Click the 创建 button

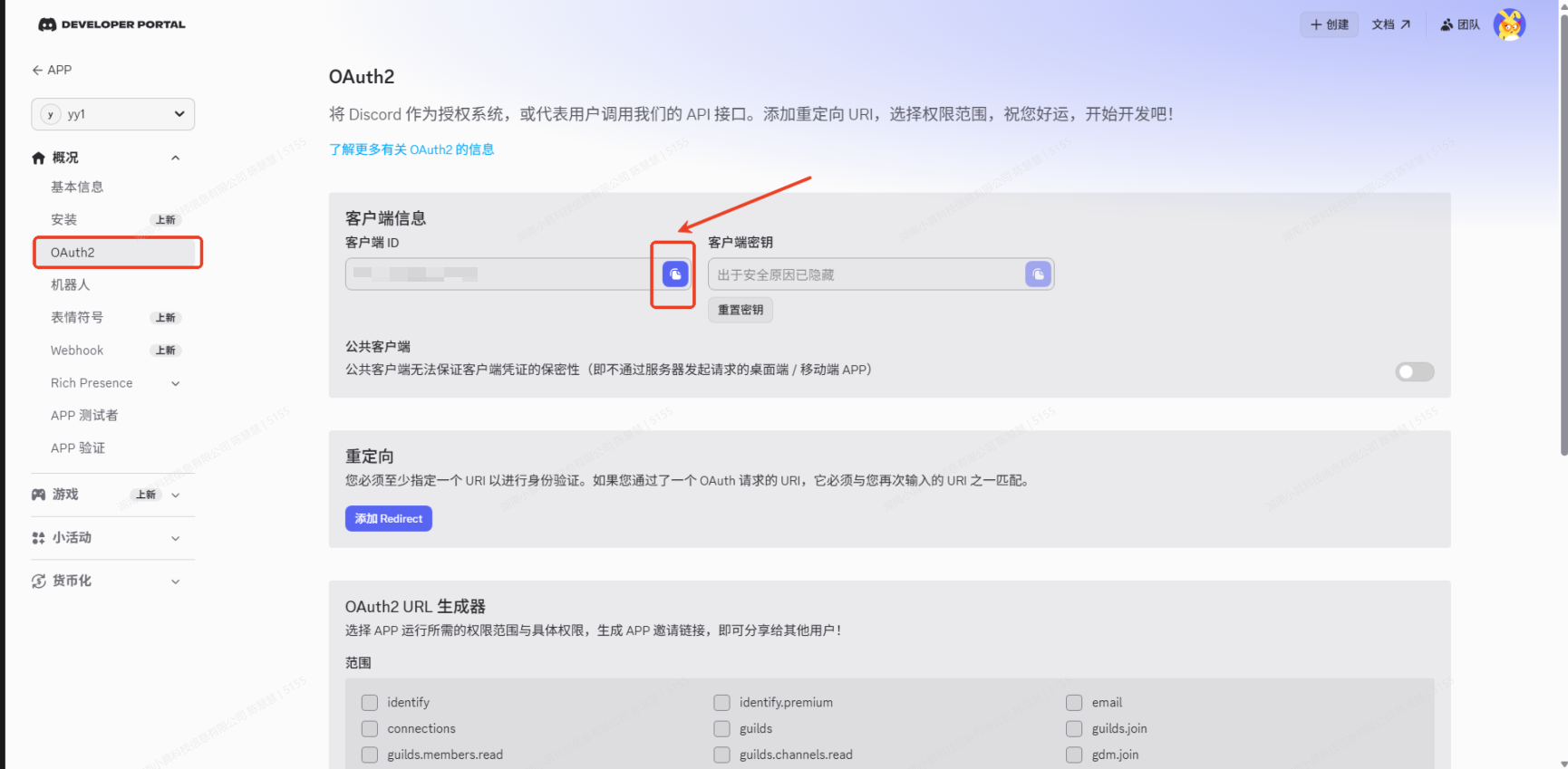pyautogui.click(x=1329, y=24)
